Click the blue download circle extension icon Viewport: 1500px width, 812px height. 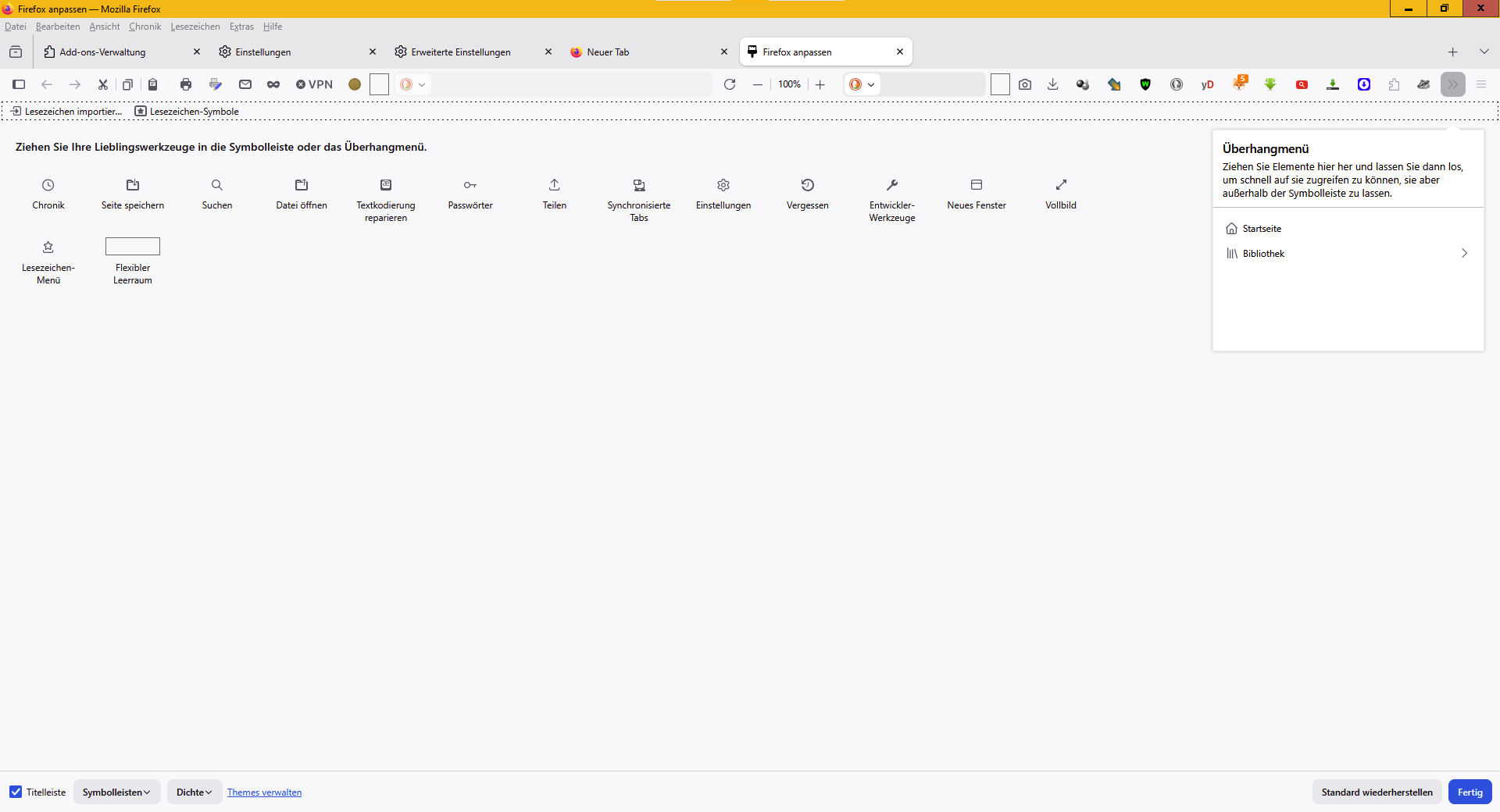click(x=1364, y=84)
